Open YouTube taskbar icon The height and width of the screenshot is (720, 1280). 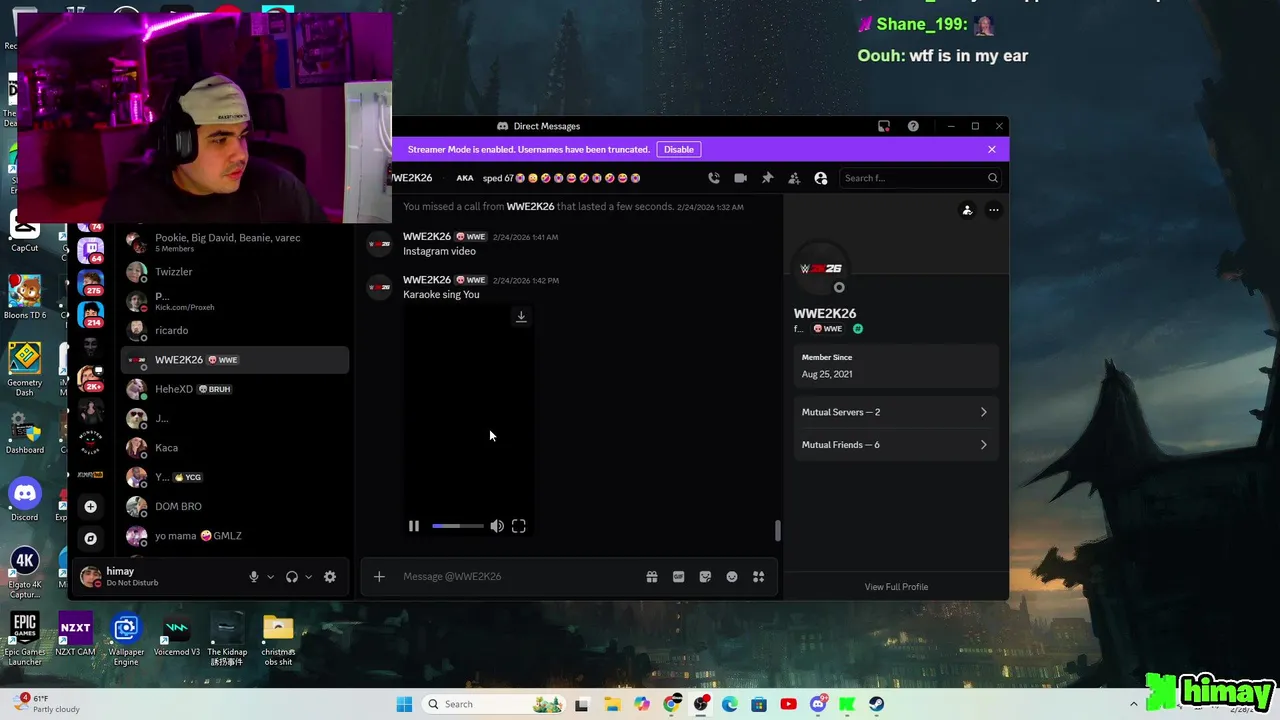point(788,704)
